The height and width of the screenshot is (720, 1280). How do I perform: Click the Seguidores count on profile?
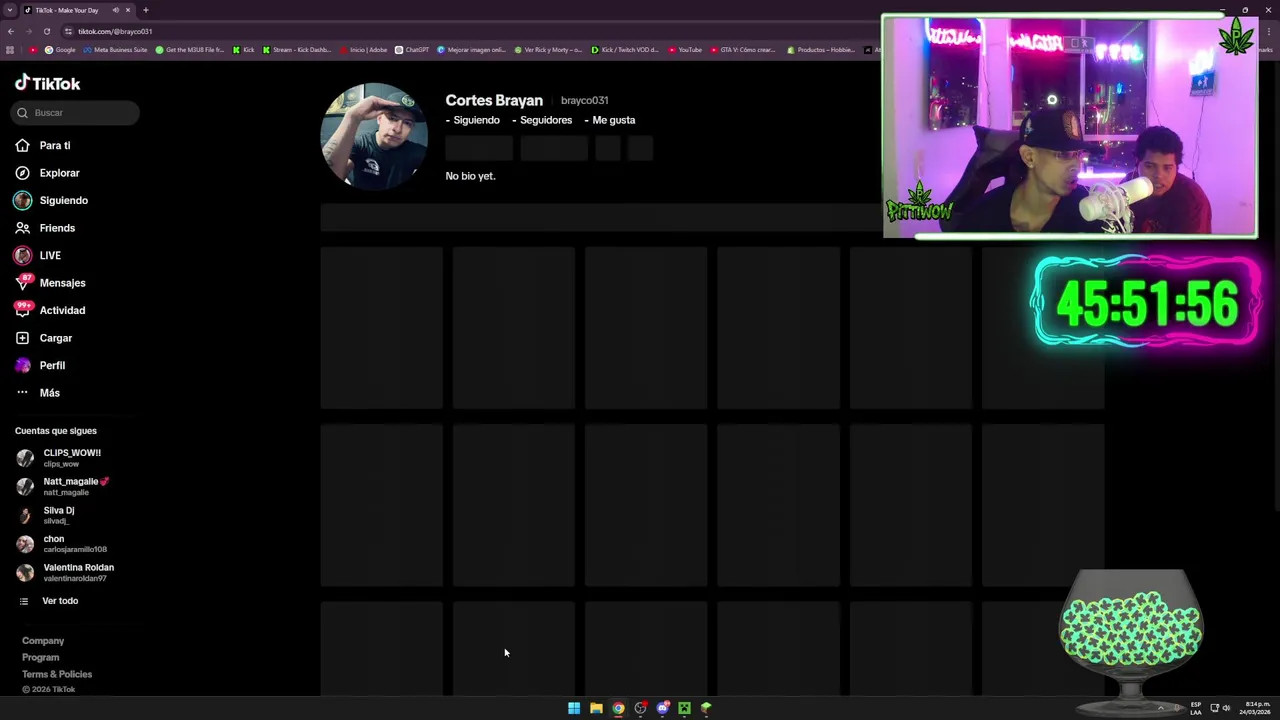[x=542, y=120]
